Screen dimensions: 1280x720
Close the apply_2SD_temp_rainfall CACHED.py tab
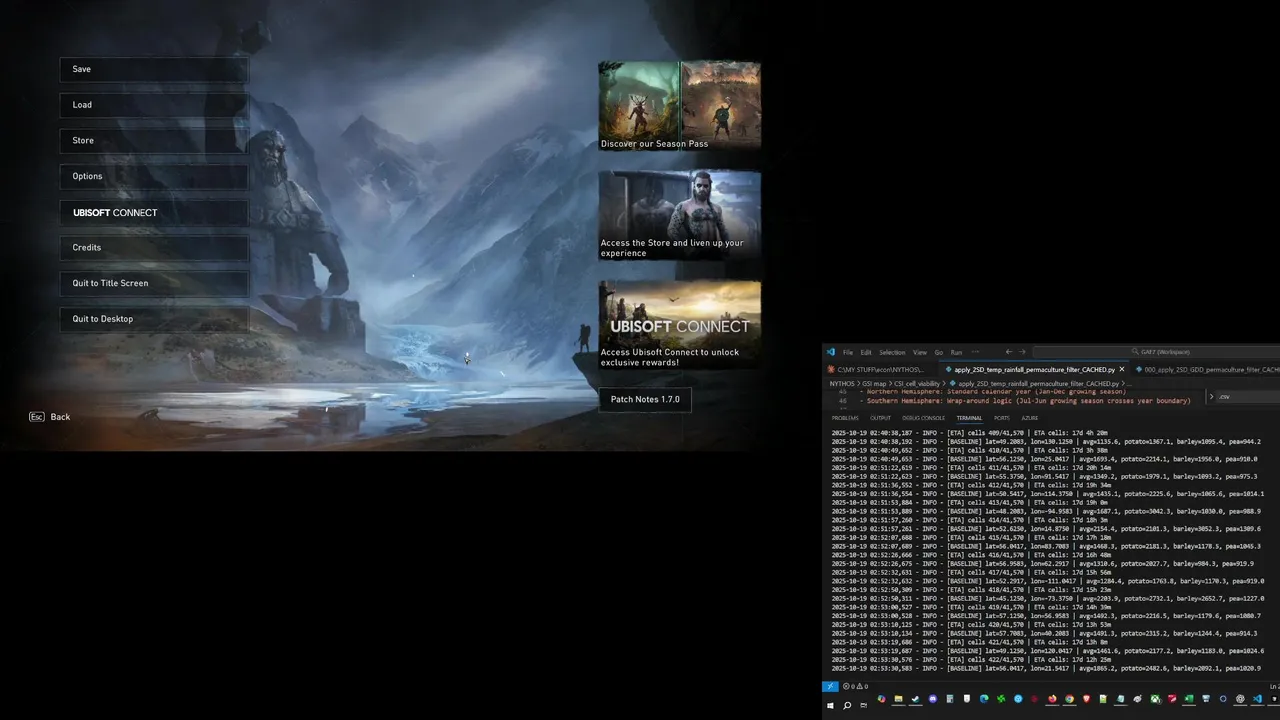coord(1122,370)
